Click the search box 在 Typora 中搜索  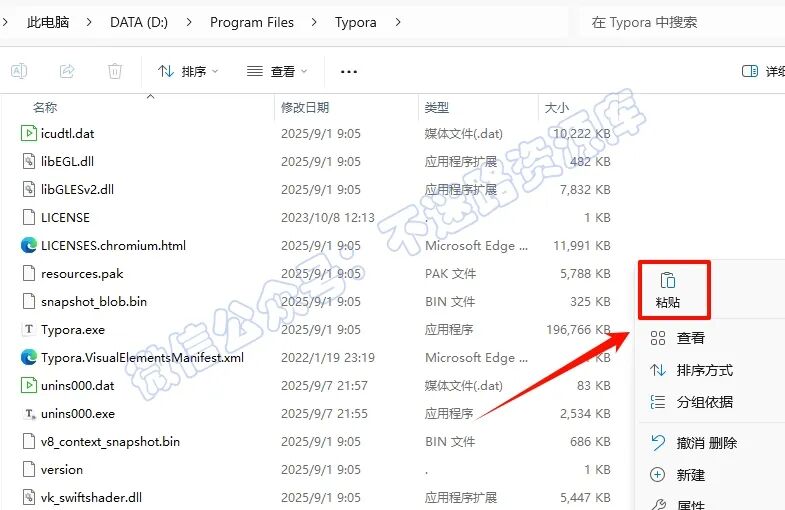tap(682, 22)
